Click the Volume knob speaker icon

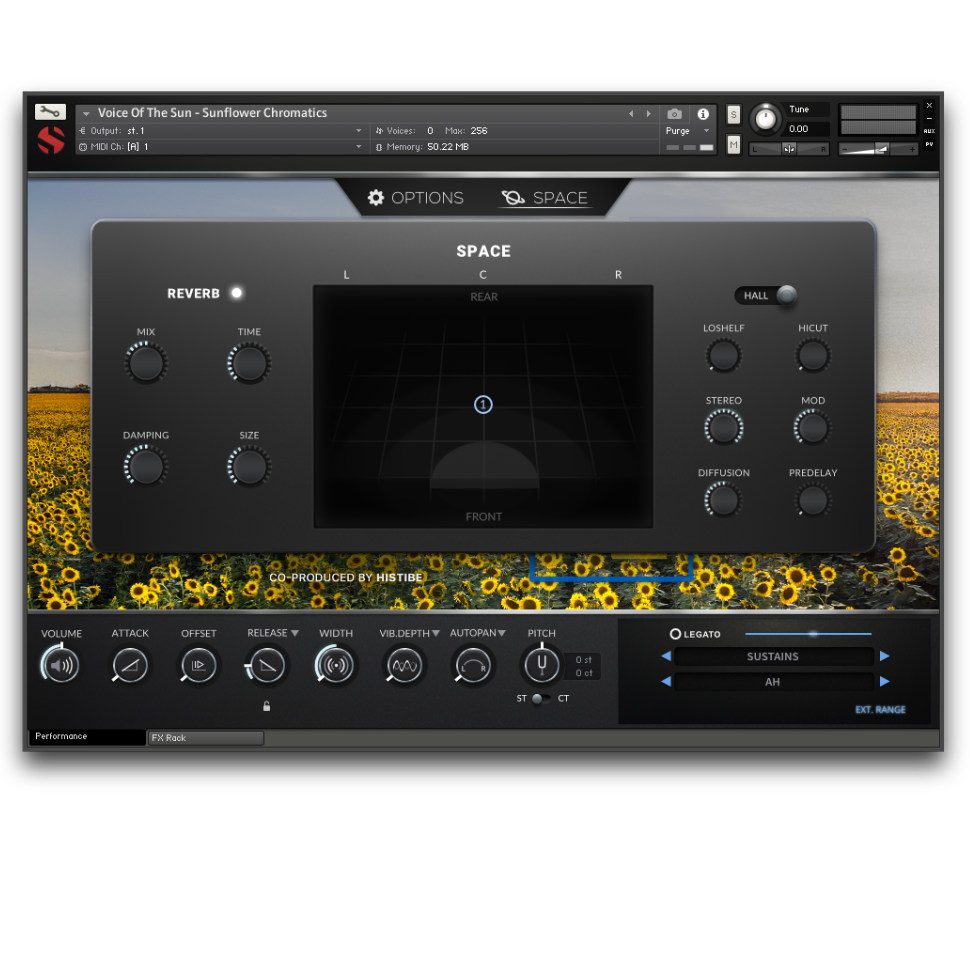(61, 666)
